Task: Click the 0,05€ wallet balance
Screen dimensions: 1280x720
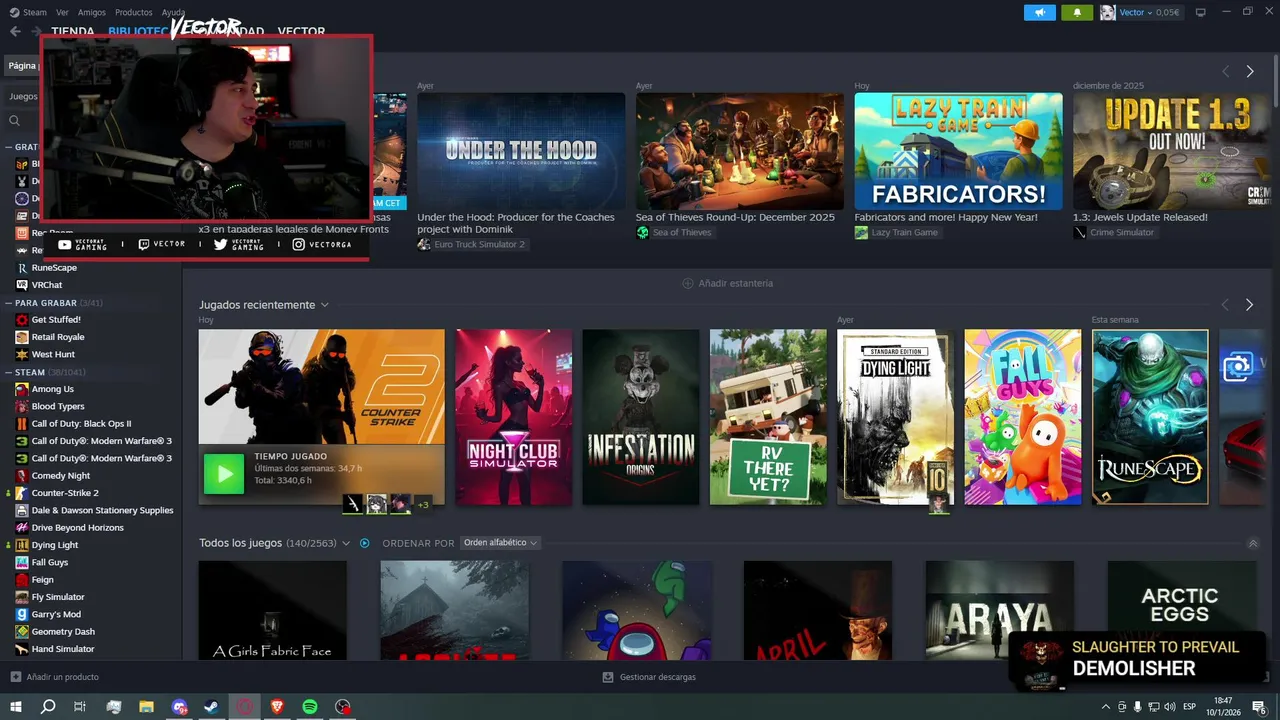Action: pos(1167,13)
